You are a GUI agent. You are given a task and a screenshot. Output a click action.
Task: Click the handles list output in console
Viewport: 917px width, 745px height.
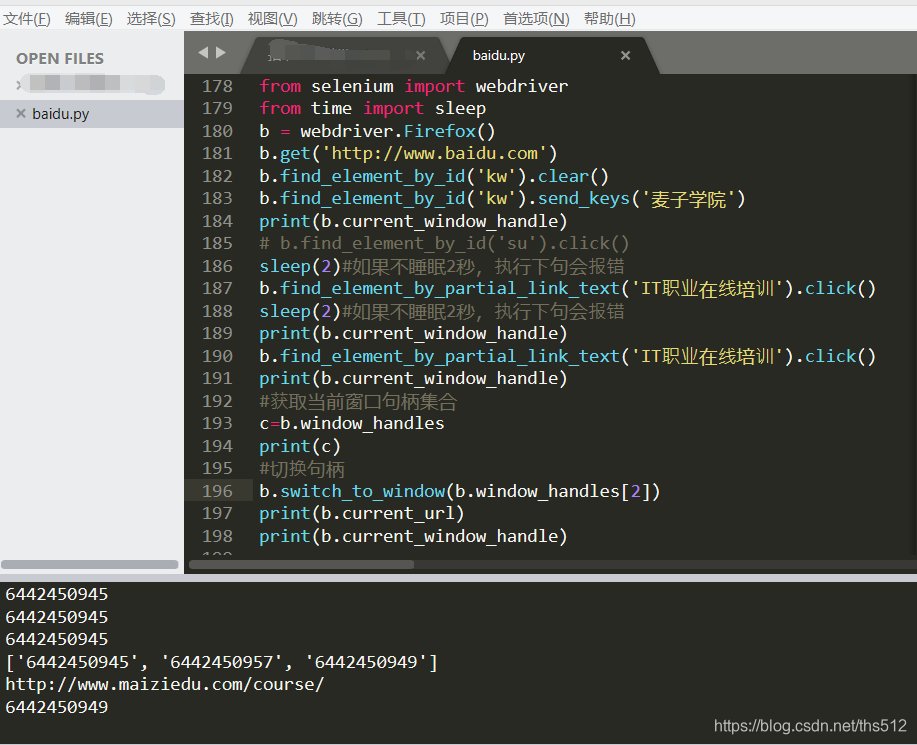[x=222, y=663]
